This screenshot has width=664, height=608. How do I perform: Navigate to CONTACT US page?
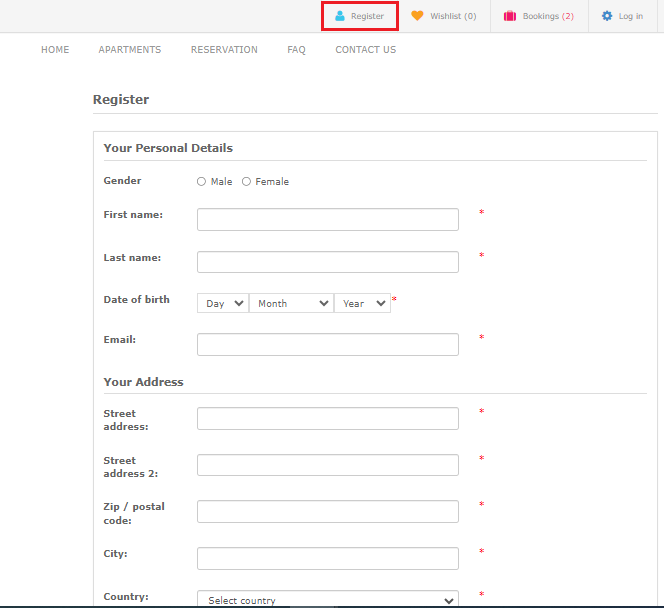[x=365, y=50]
